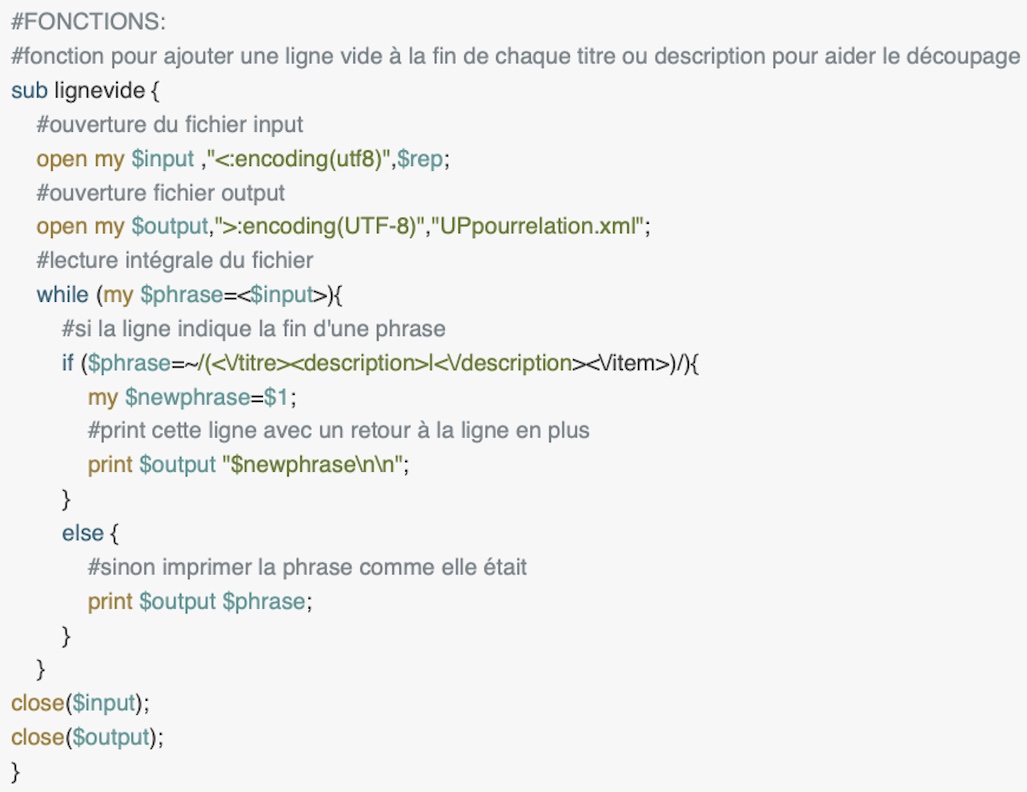Click the $phrase variable in while condition
1027x792 pixels.
point(181,295)
